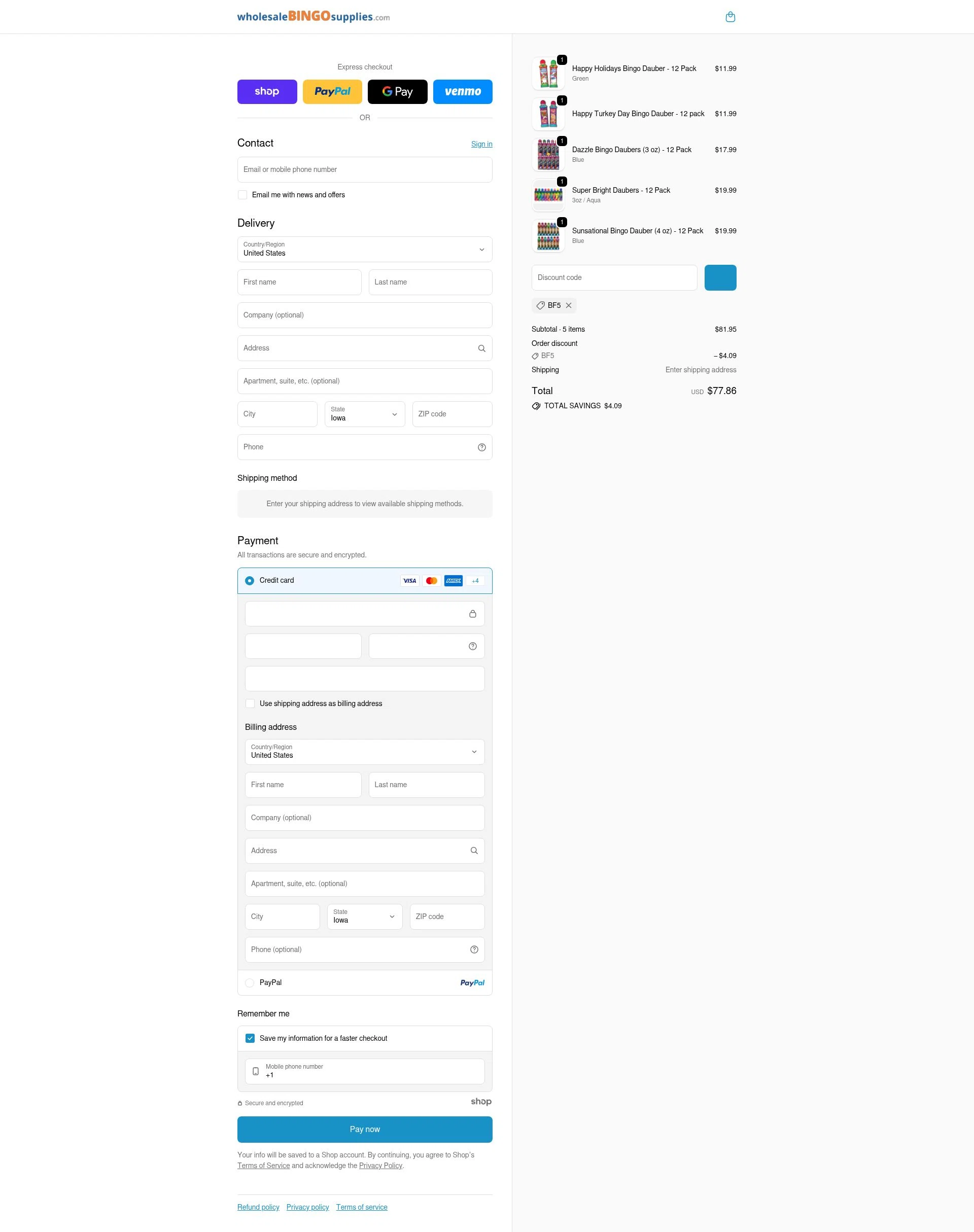Select PayPal as the payment method

pyautogui.click(x=249, y=982)
